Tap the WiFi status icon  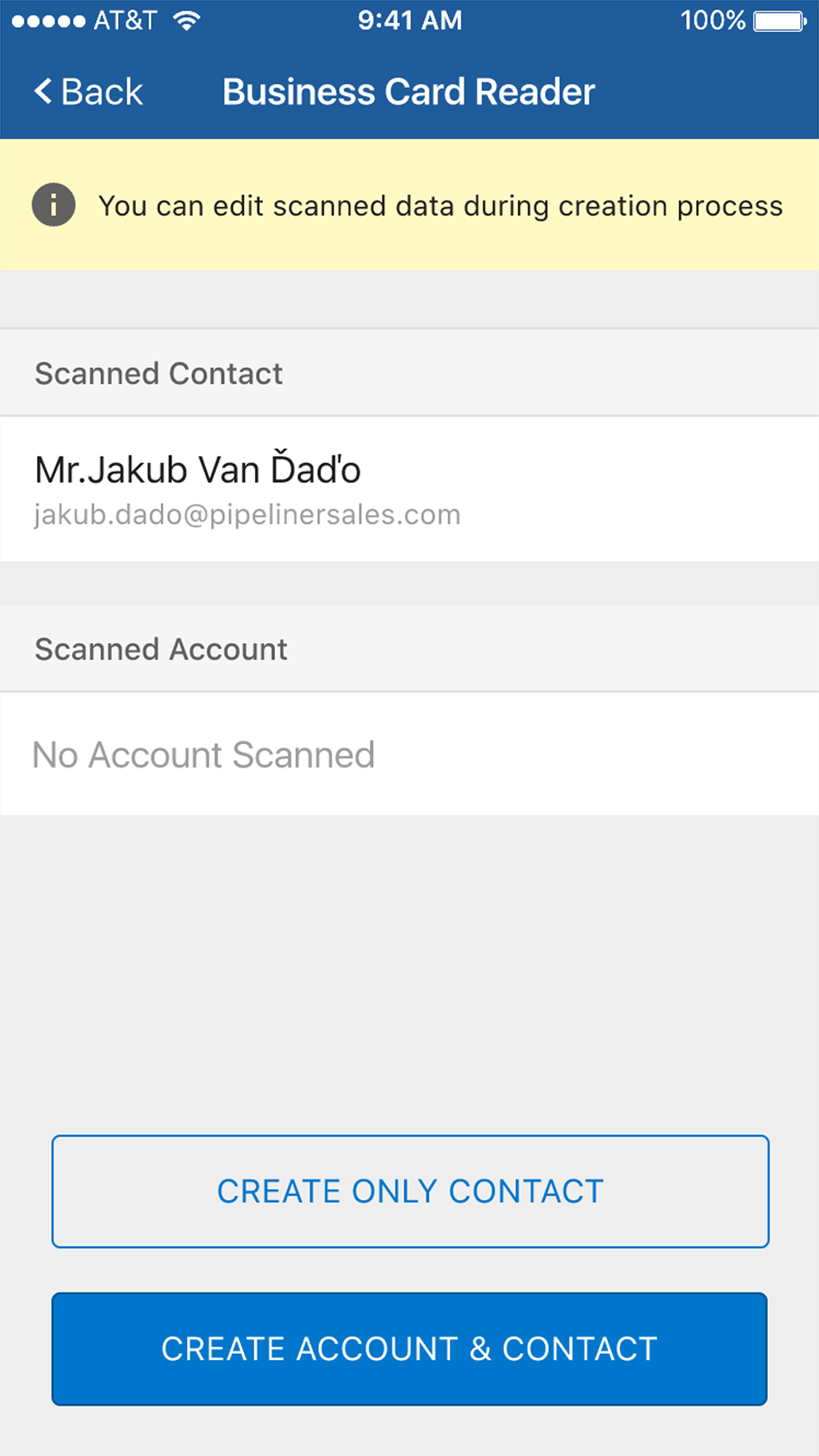187,20
